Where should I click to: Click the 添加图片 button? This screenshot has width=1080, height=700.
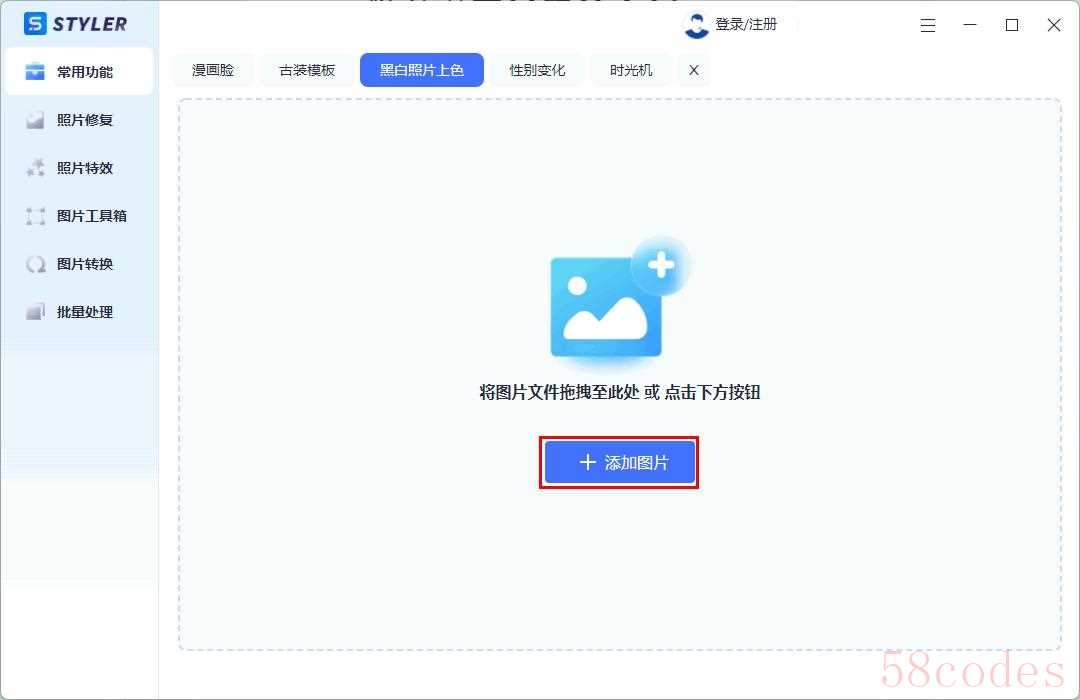coord(619,462)
